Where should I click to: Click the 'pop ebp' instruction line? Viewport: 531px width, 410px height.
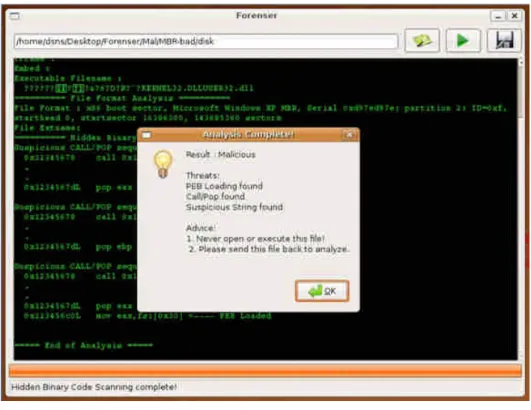78,247
